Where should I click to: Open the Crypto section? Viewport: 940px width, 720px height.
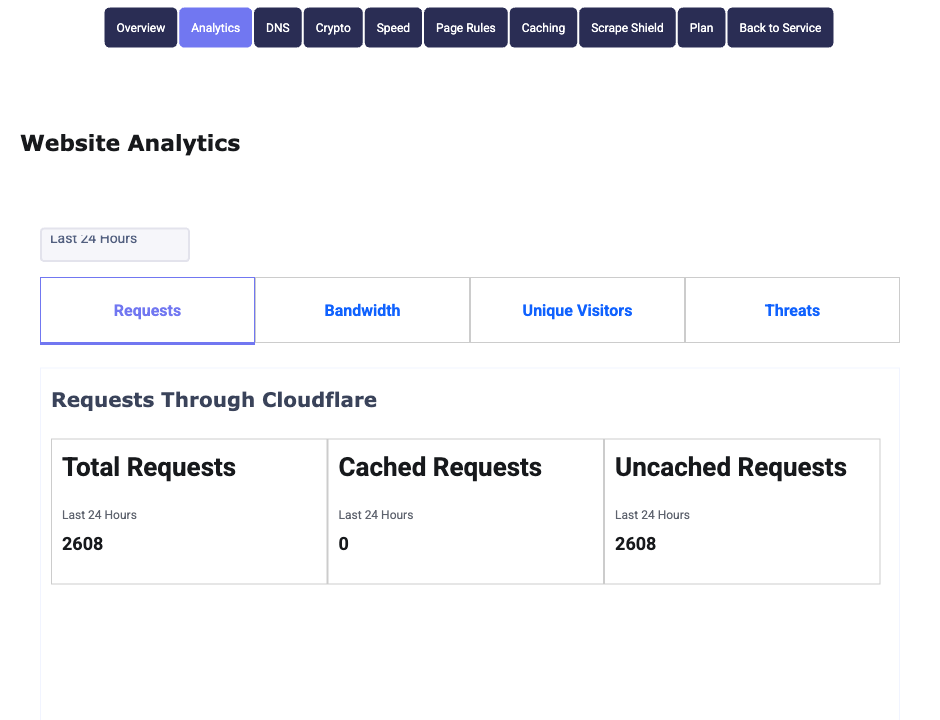coord(333,28)
